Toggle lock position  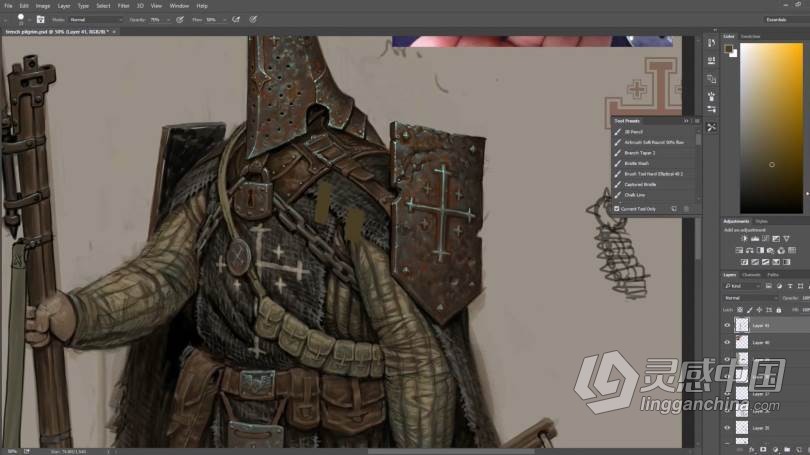point(759,310)
